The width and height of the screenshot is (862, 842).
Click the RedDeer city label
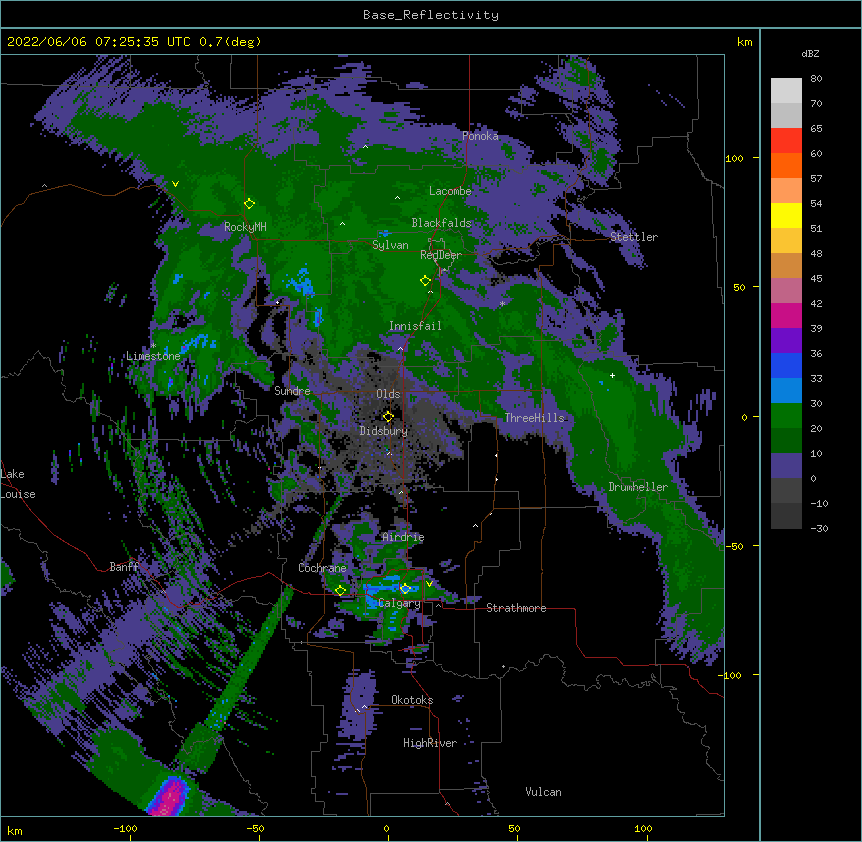point(440,255)
